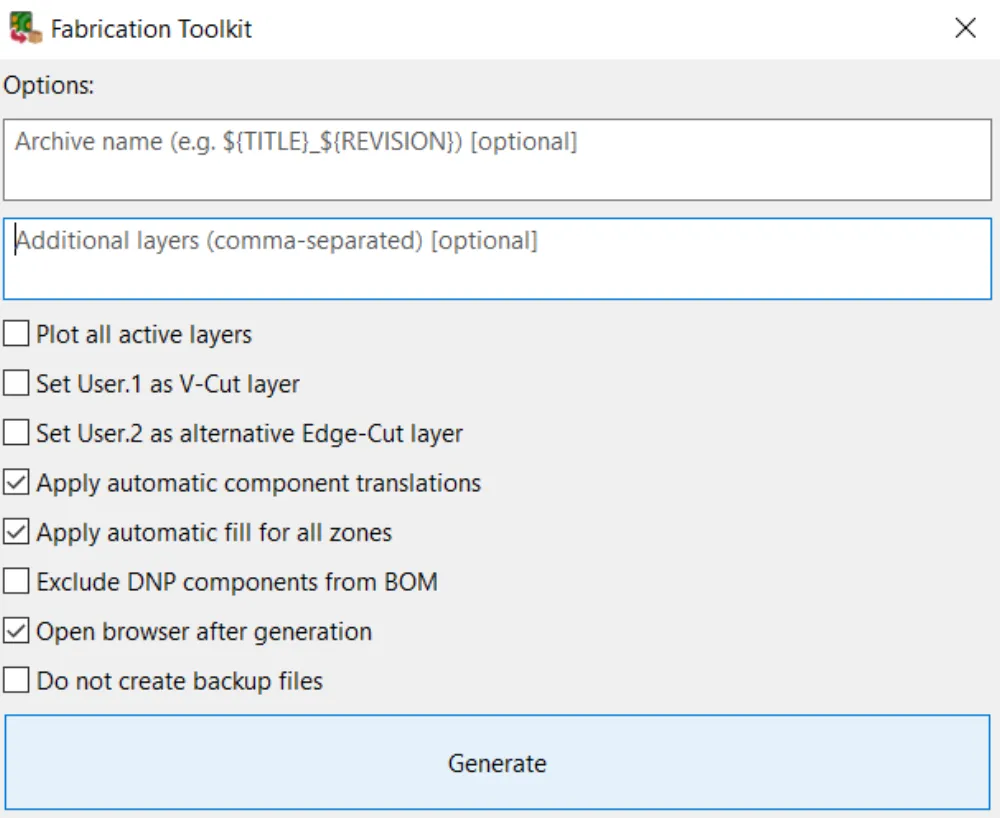Image resolution: width=1000 pixels, height=818 pixels.
Task: Enable the Plot all active layers checkbox
Action: 16,334
